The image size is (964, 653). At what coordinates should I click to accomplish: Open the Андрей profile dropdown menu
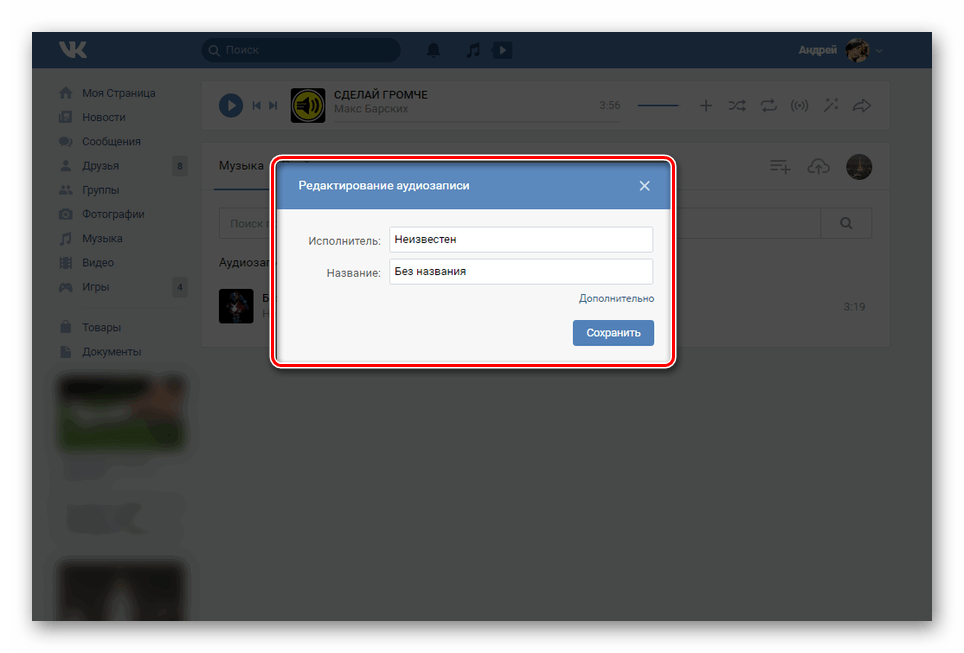pyautogui.click(x=840, y=50)
